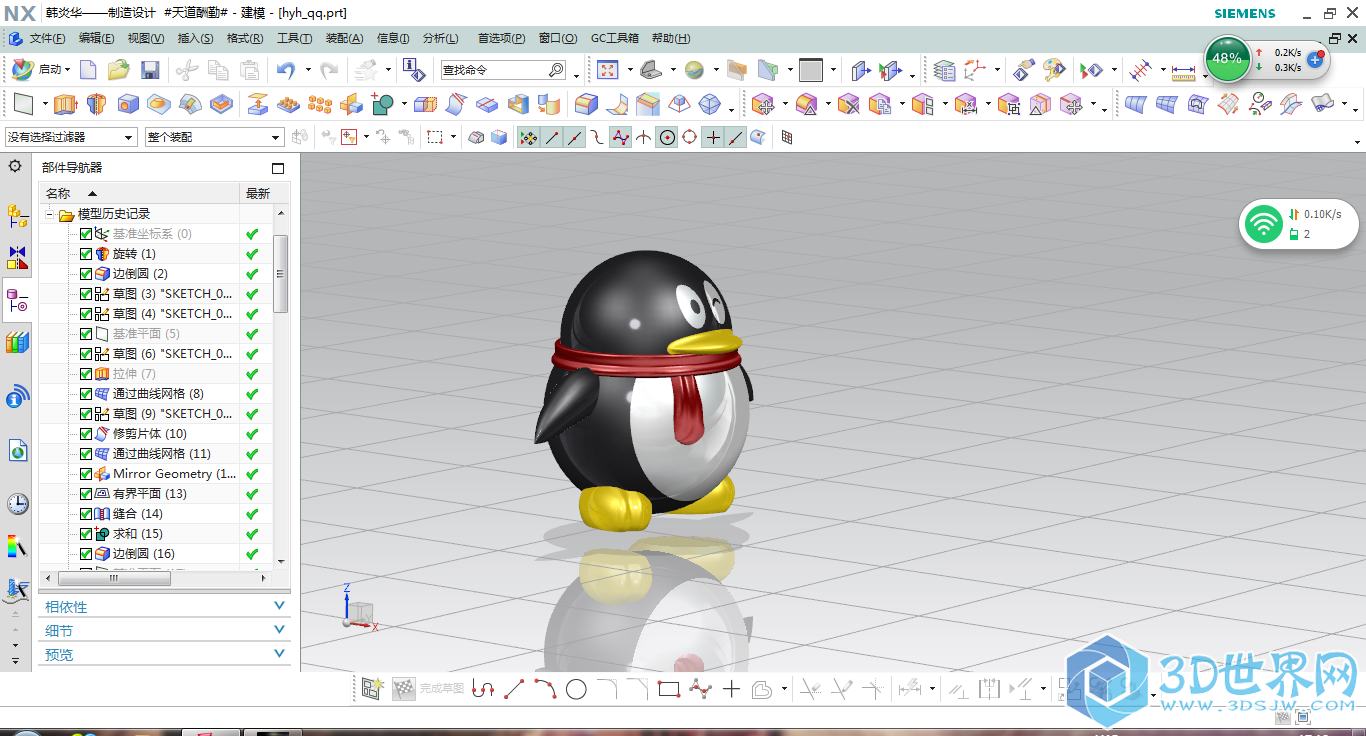This screenshot has height=736, width=1366.
Task: Click the 查找命令 search field
Action: coord(504,70)
